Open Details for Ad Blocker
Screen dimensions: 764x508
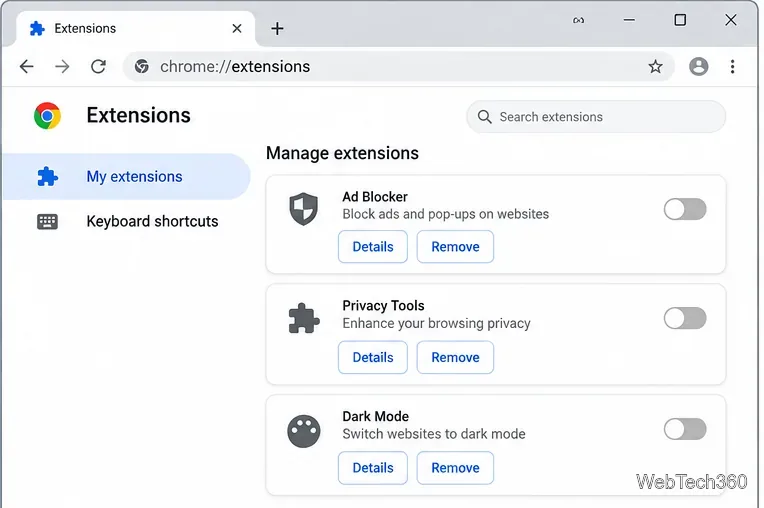point(373,247)
